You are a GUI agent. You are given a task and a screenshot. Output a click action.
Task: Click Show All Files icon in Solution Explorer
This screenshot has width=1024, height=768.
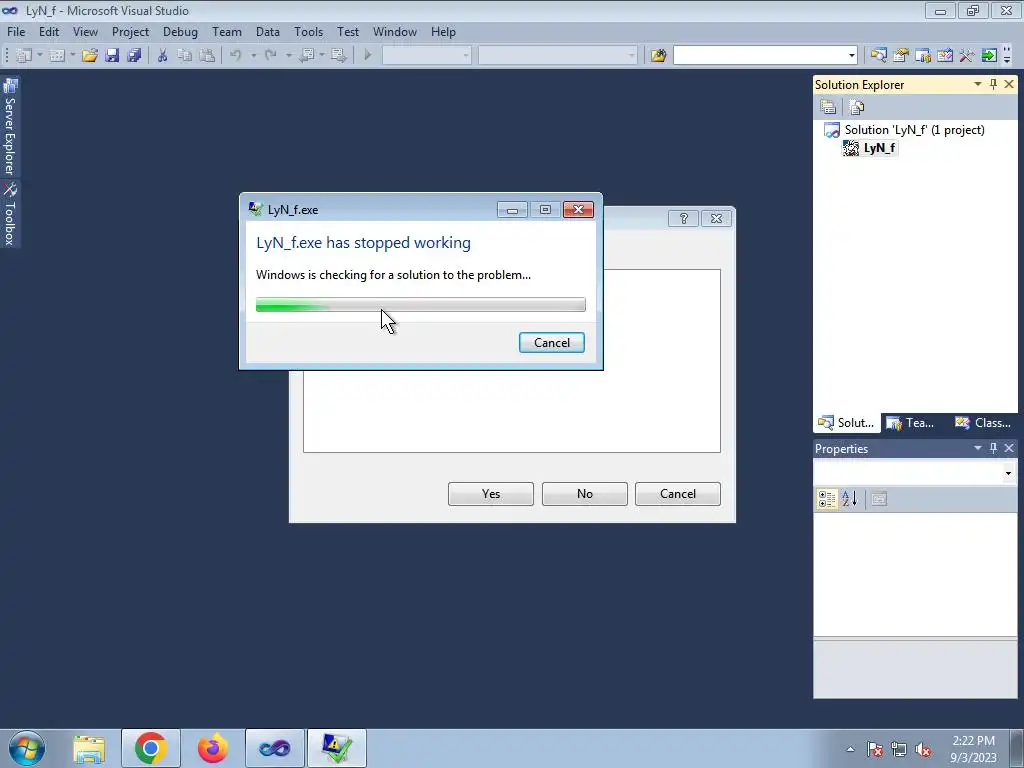(857, 106)
